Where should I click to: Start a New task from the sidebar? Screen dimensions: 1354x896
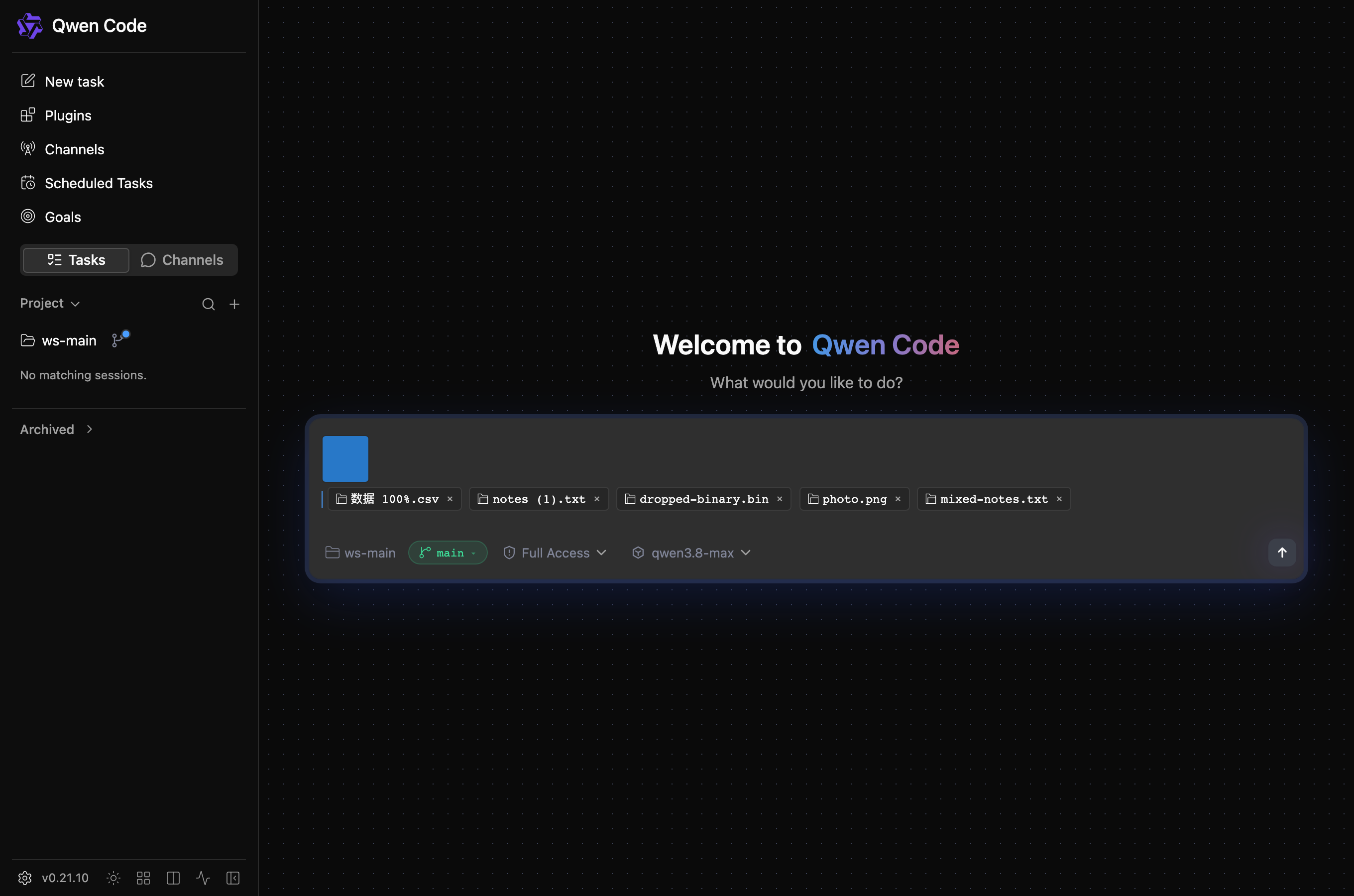pos(62,82)
